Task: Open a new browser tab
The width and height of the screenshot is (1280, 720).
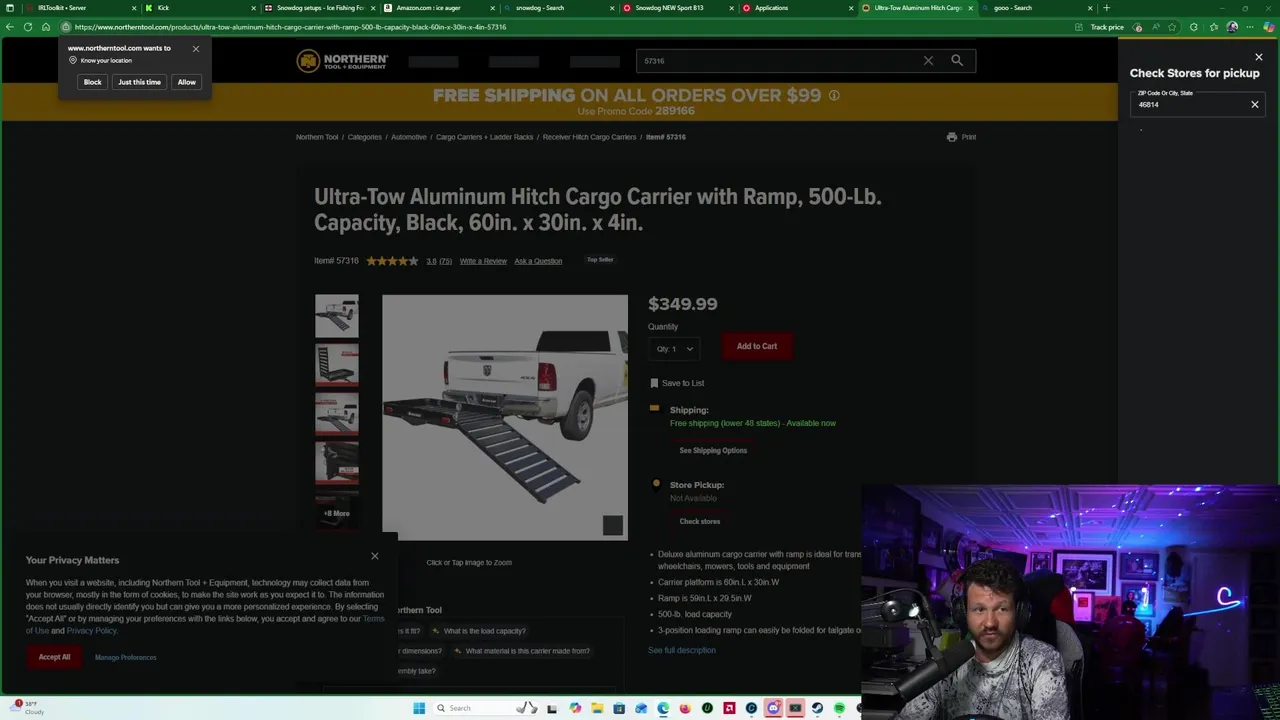Action: click(x=1106, y=8)
